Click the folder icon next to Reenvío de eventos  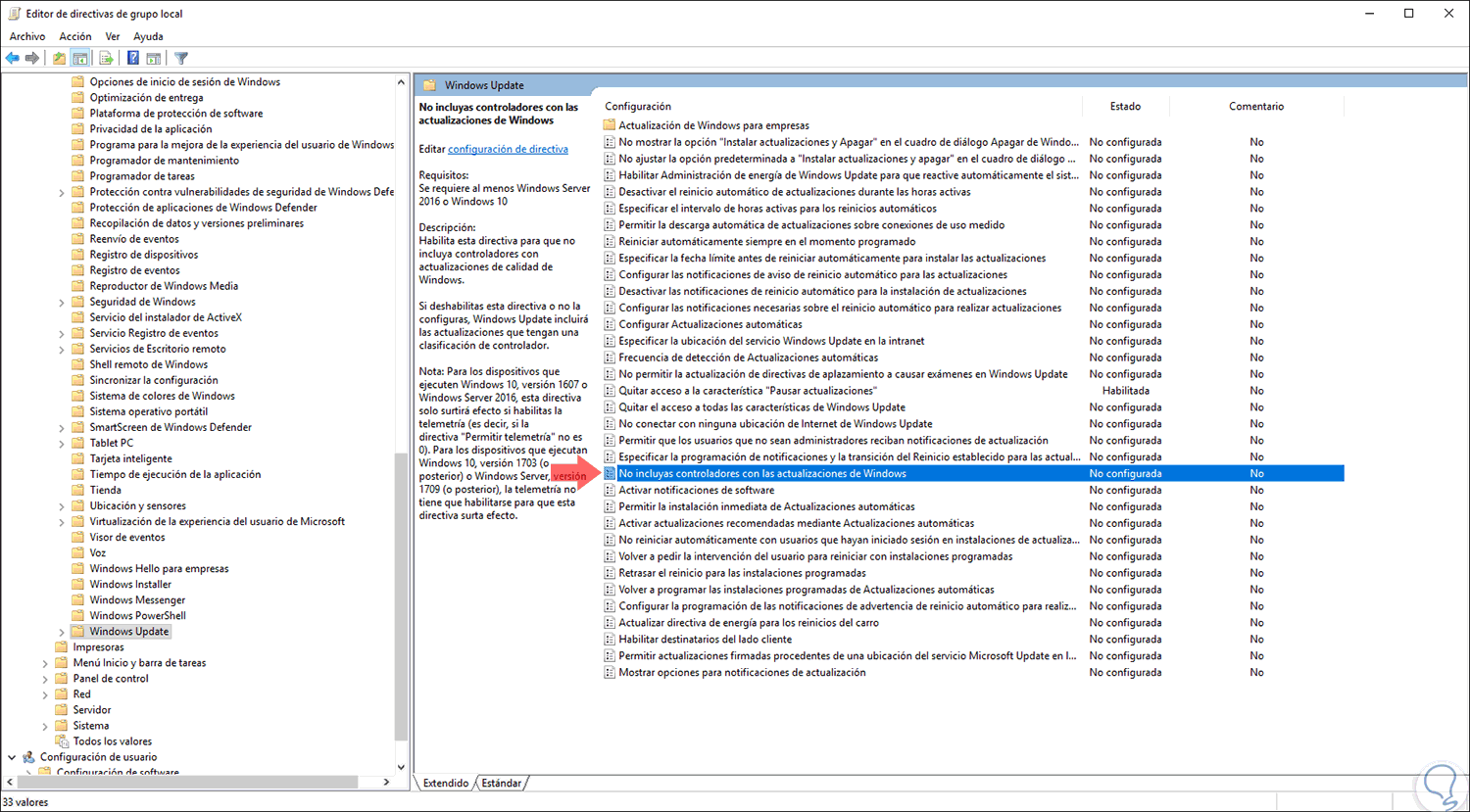pyautogui.click(x=78, y=239)
